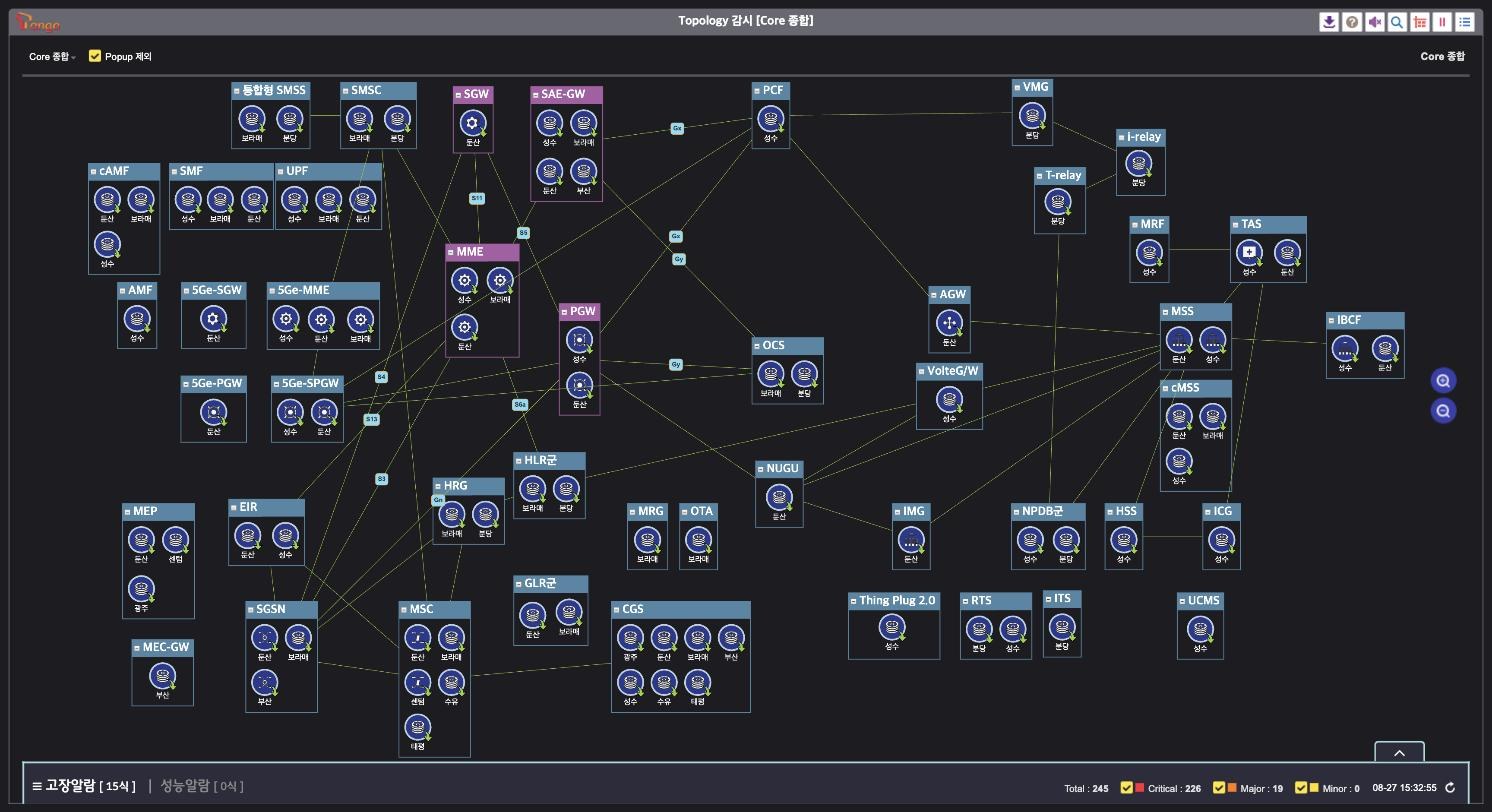Open the red table grid icon
1492x812 pixels.
click(x=1420, y=22)
